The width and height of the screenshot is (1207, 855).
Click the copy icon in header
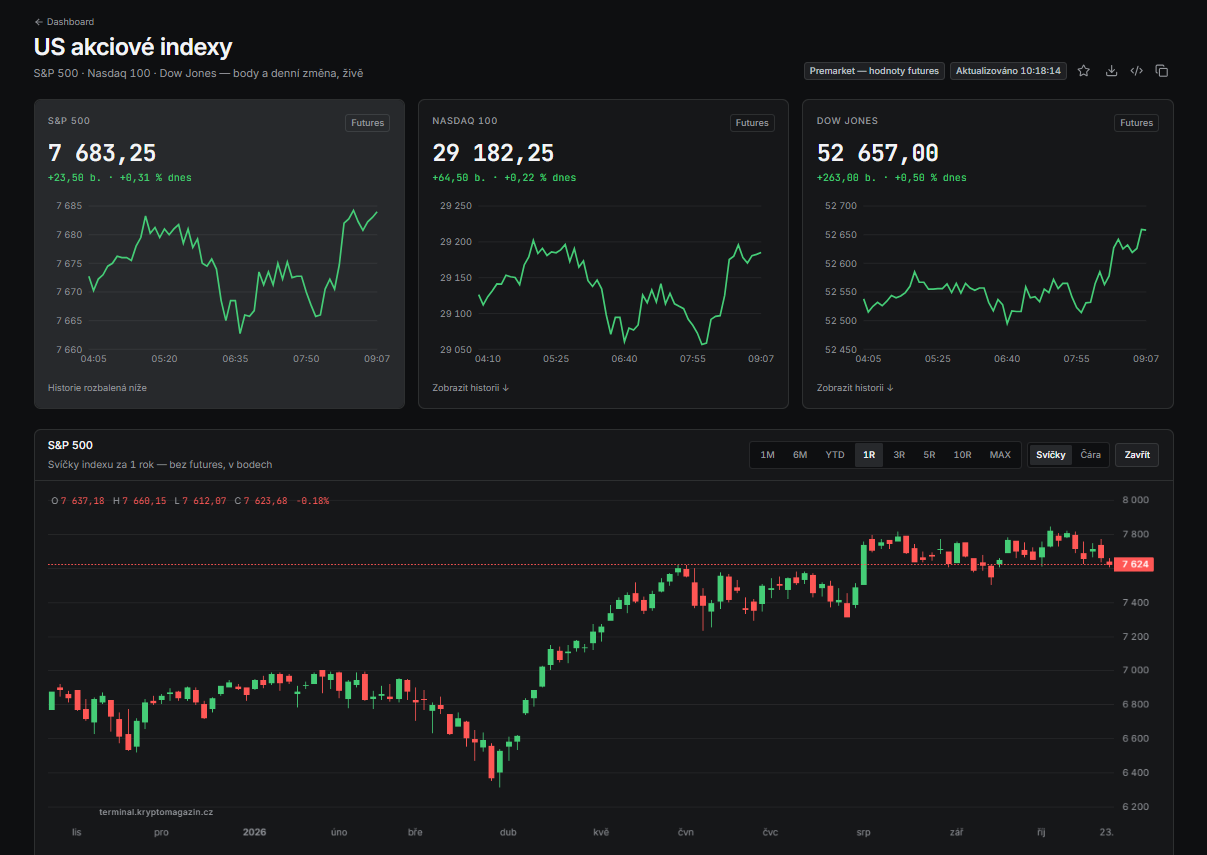click(1161, 71)
